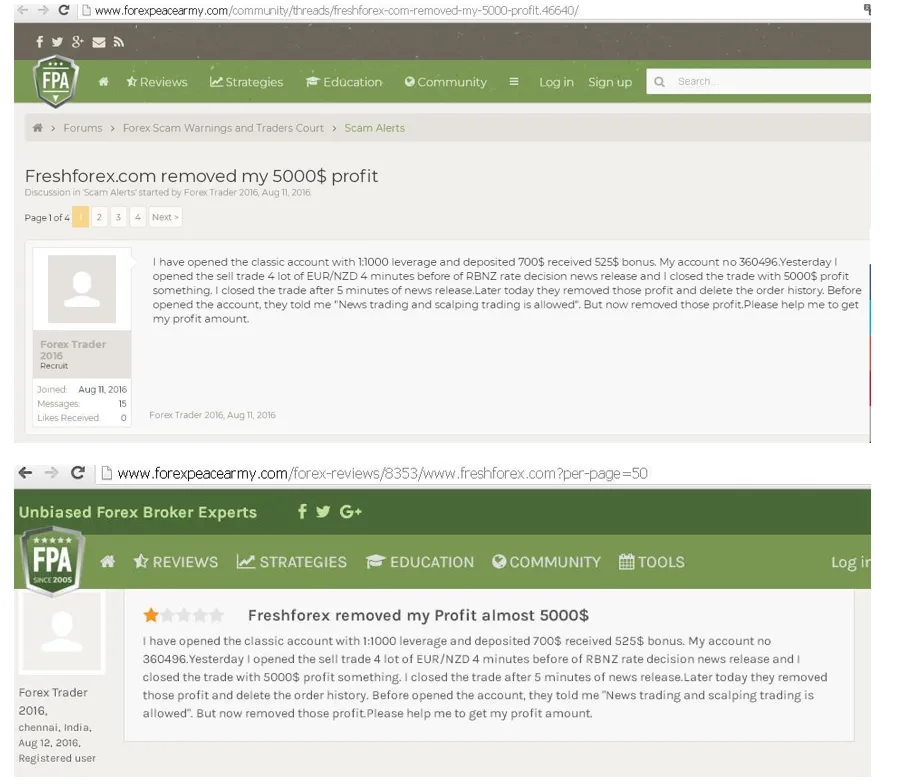Click the FPA Since 2005 shield logo
The image size is (923, 784).
52,561
